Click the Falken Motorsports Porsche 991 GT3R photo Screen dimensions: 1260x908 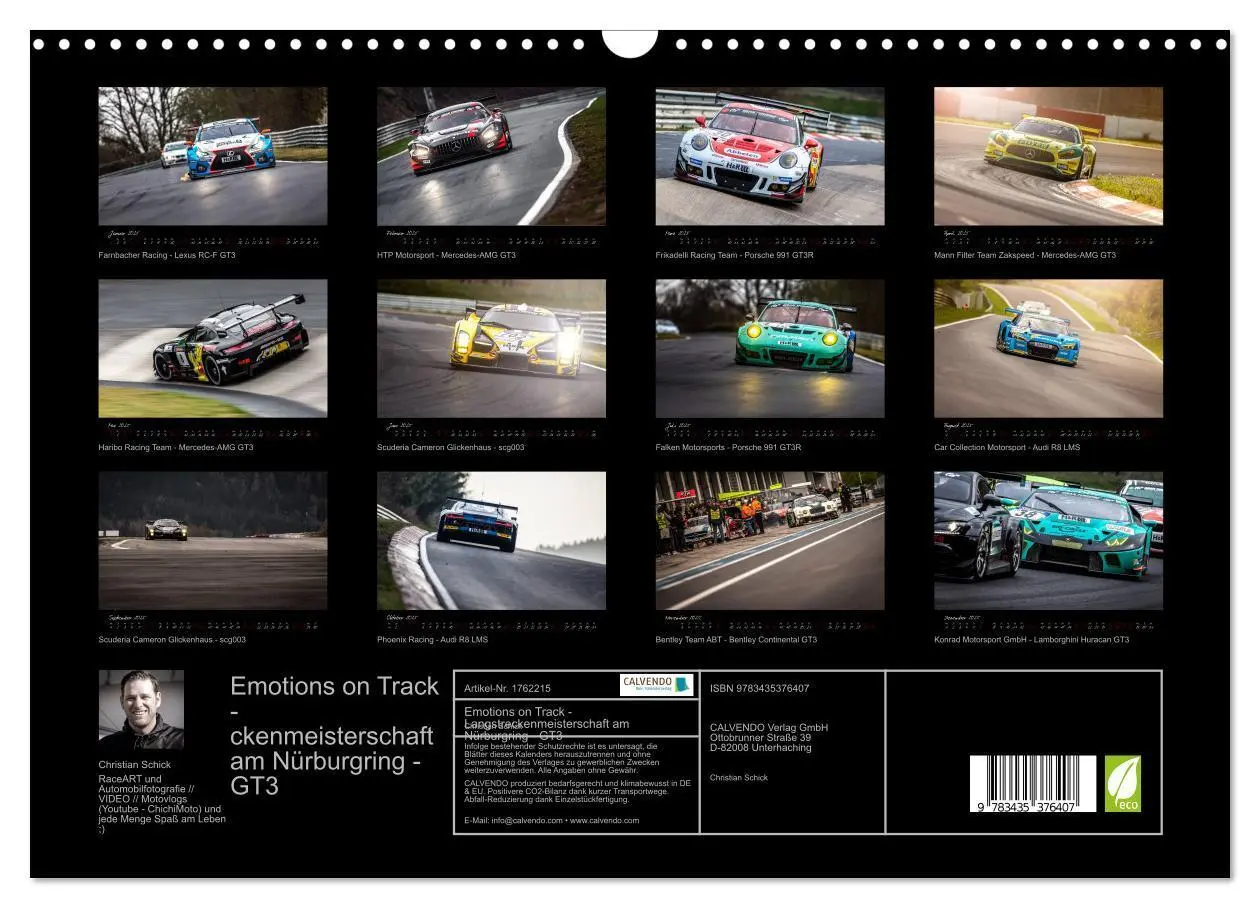769,348
